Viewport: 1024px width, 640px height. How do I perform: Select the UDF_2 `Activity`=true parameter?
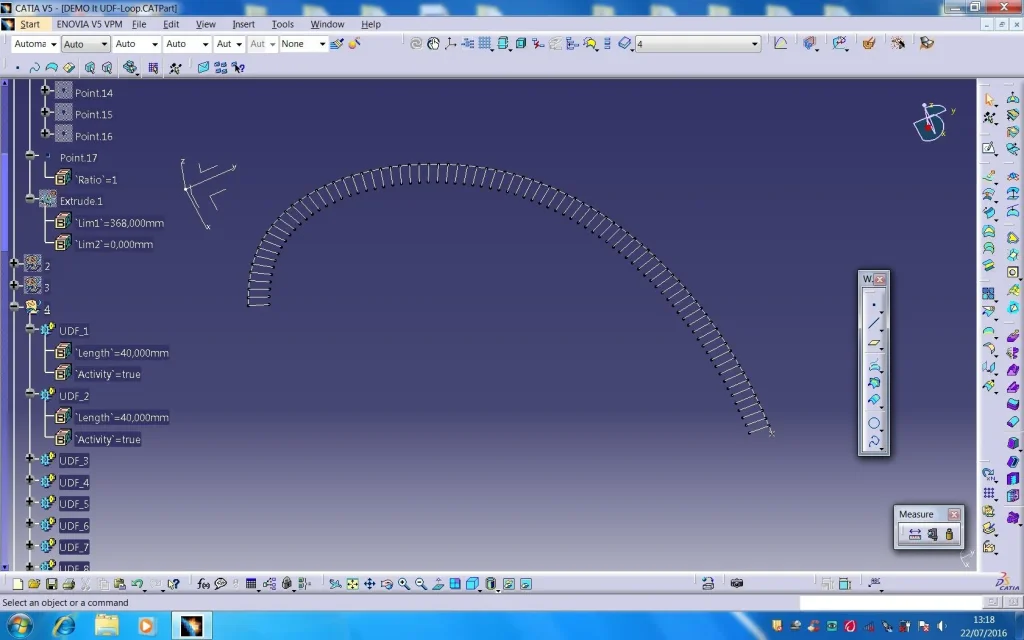coord(108,440)
